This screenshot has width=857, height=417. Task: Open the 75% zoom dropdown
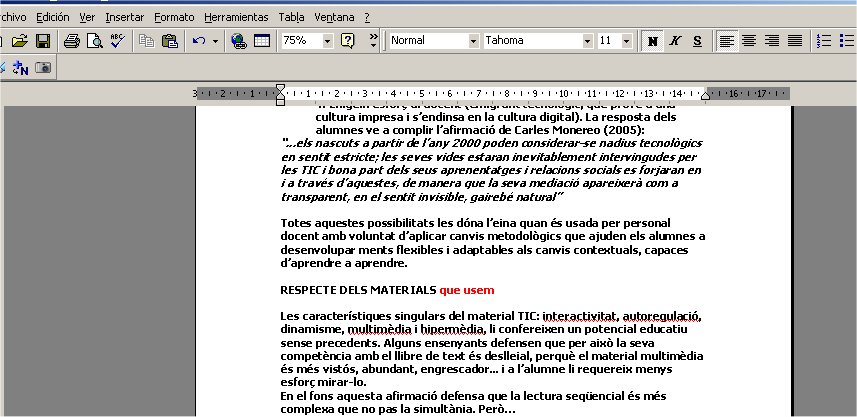[x=327, y=41]
